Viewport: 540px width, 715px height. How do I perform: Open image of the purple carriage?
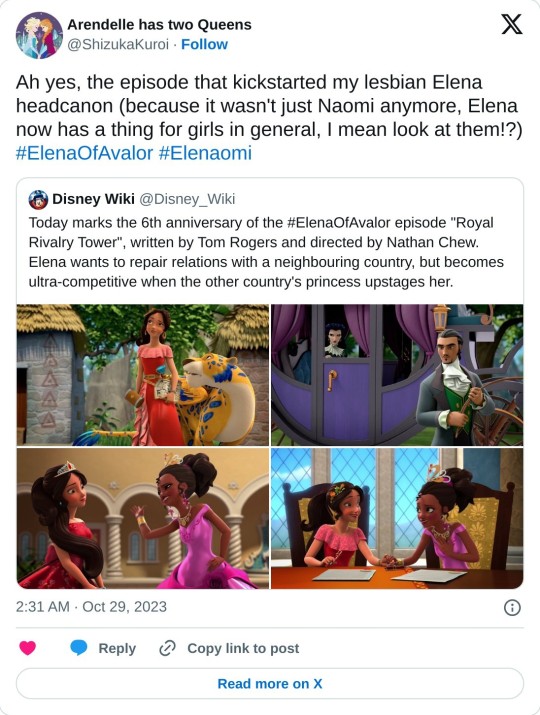pyautogui.click(x=397, y=375)
